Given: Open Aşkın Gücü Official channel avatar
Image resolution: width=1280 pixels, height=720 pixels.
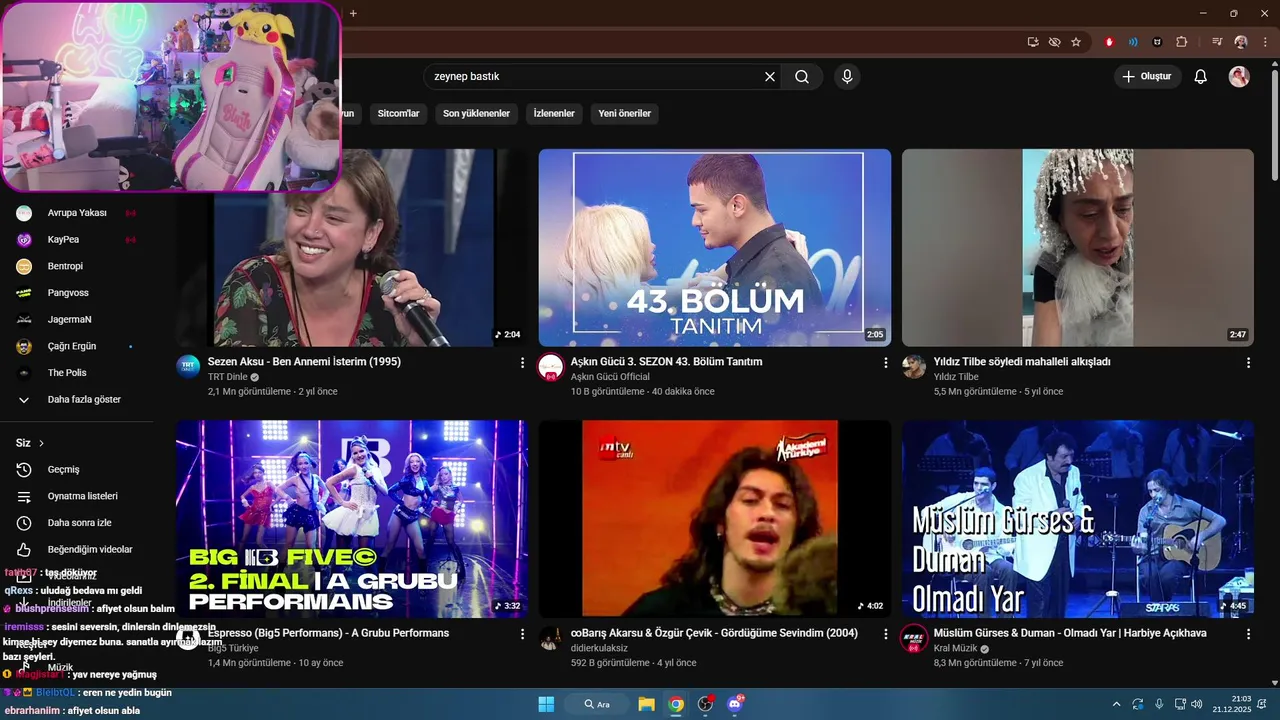Looking at the screenshot, I should [x=551, y=367].
